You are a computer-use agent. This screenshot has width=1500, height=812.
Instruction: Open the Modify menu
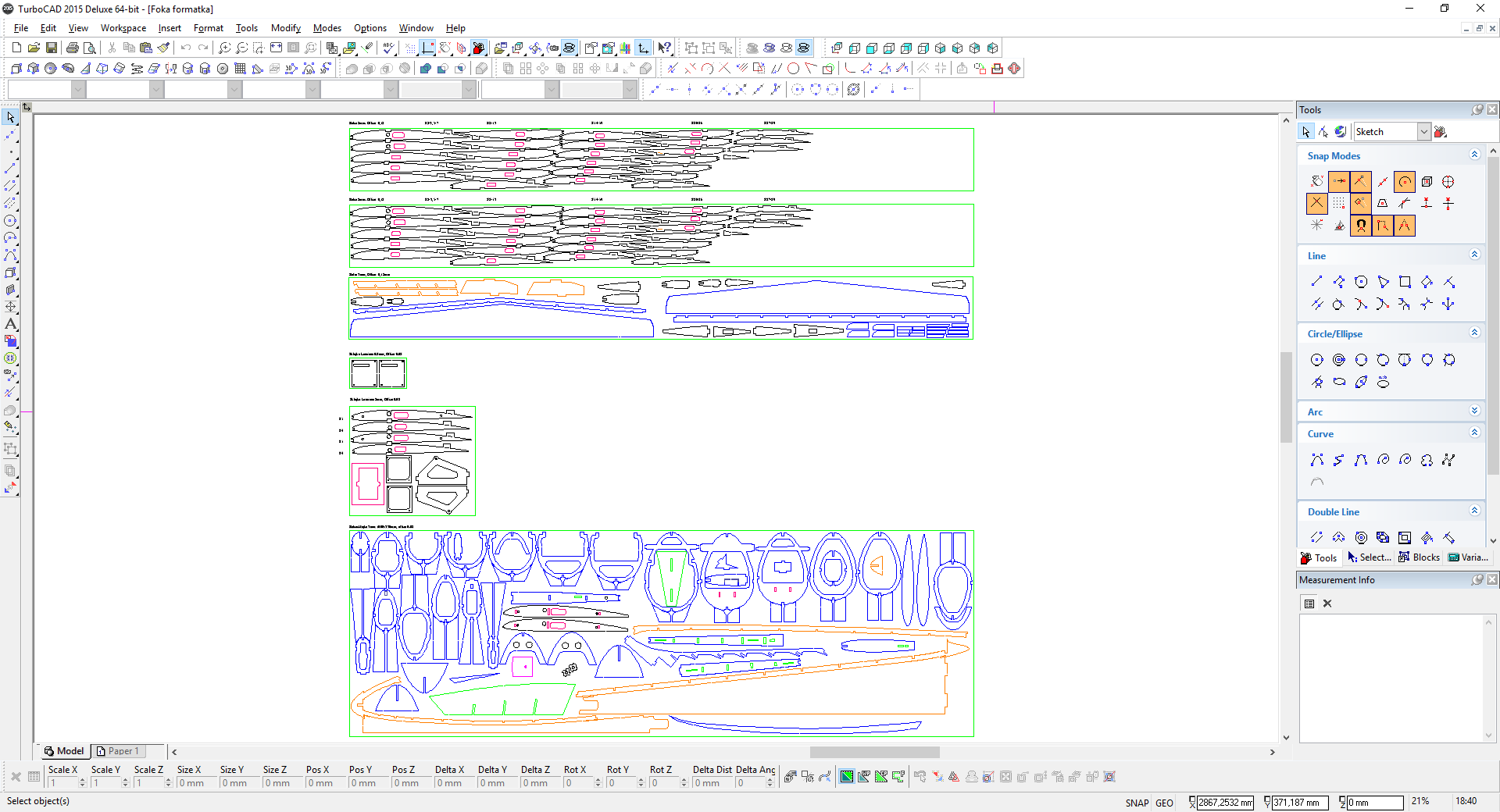pyautogui.click(x=285, y=28)
